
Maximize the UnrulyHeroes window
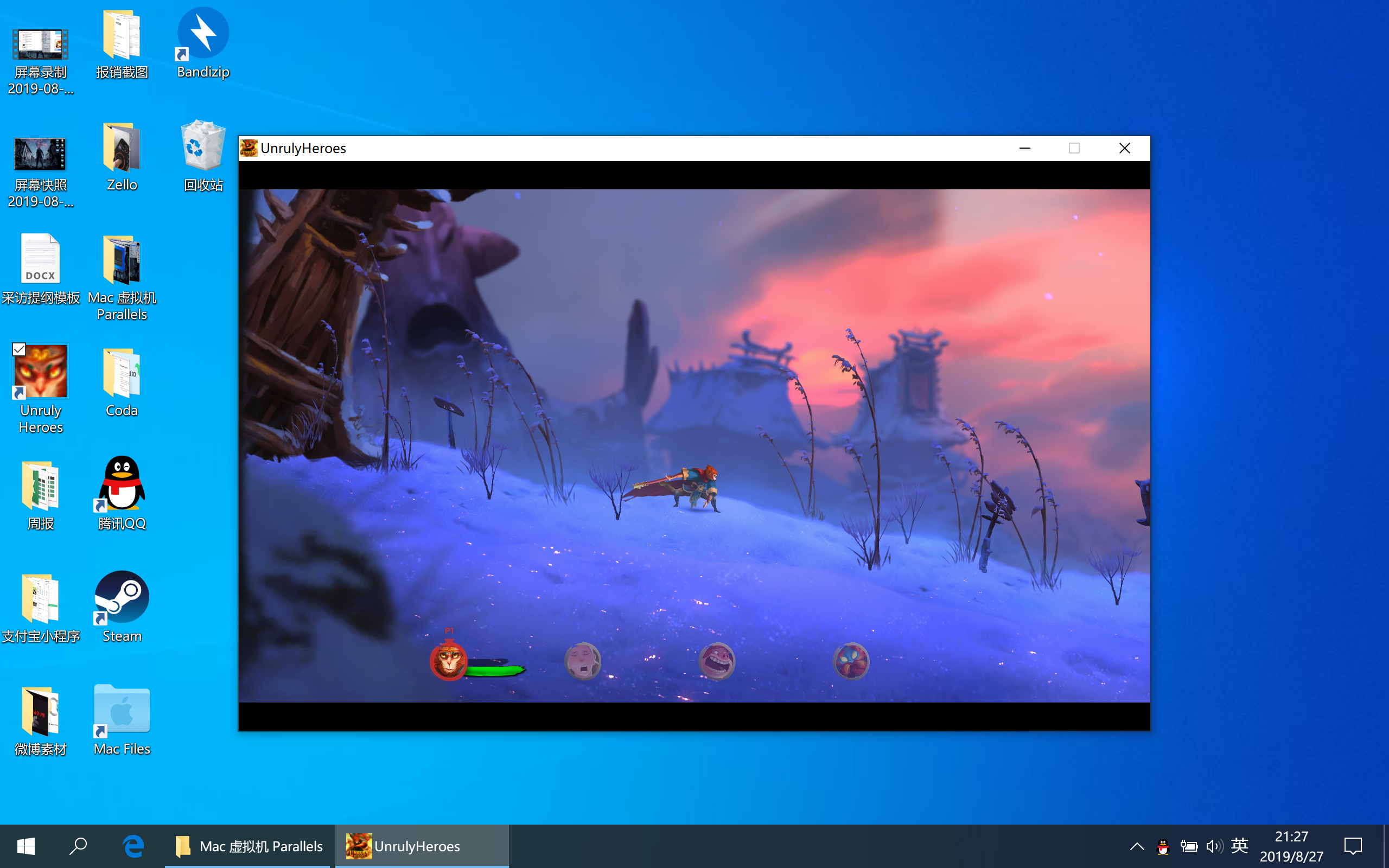click(x=1074, y=148)
